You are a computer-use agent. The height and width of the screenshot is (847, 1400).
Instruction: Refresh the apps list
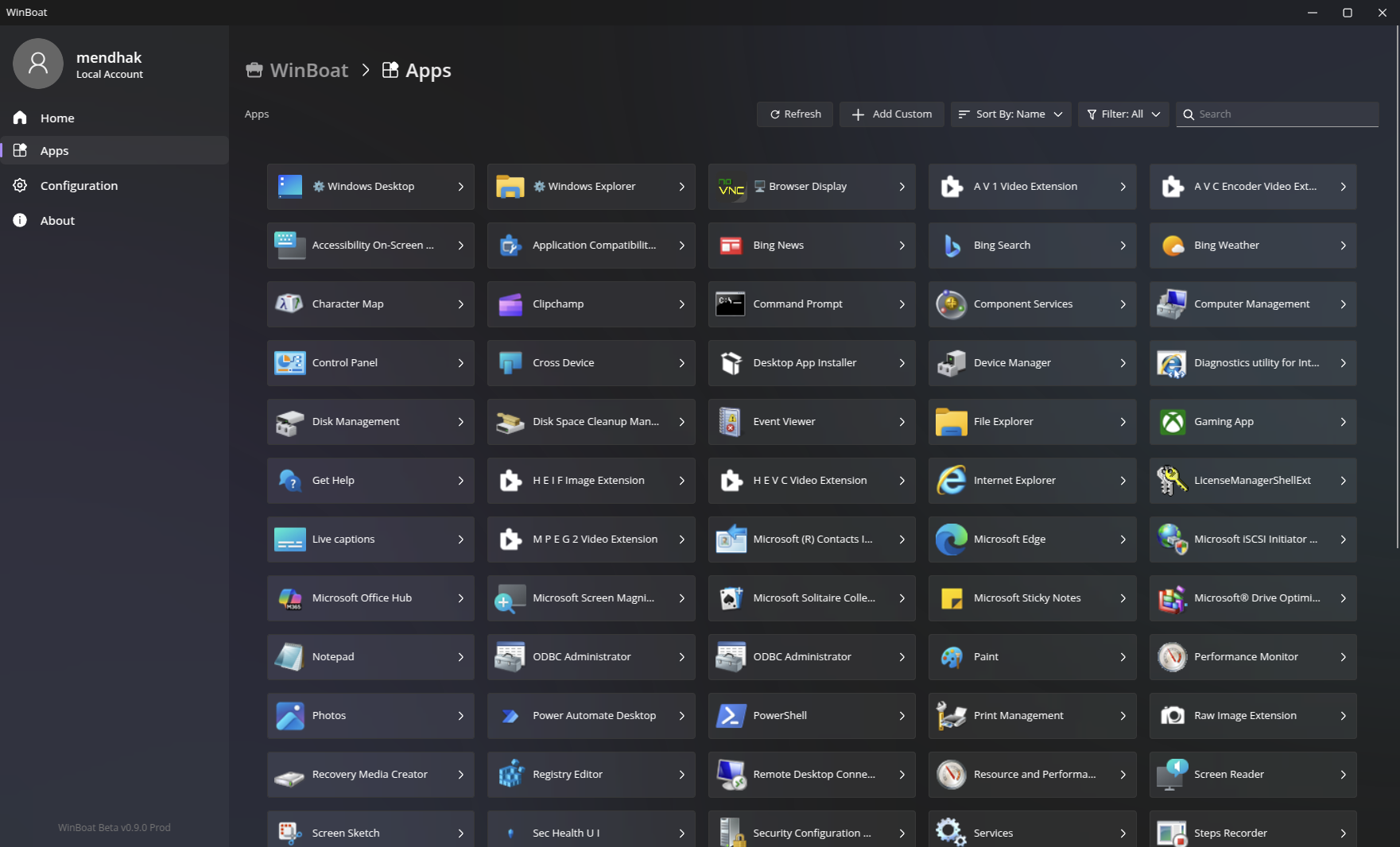[x=794, y=114]
